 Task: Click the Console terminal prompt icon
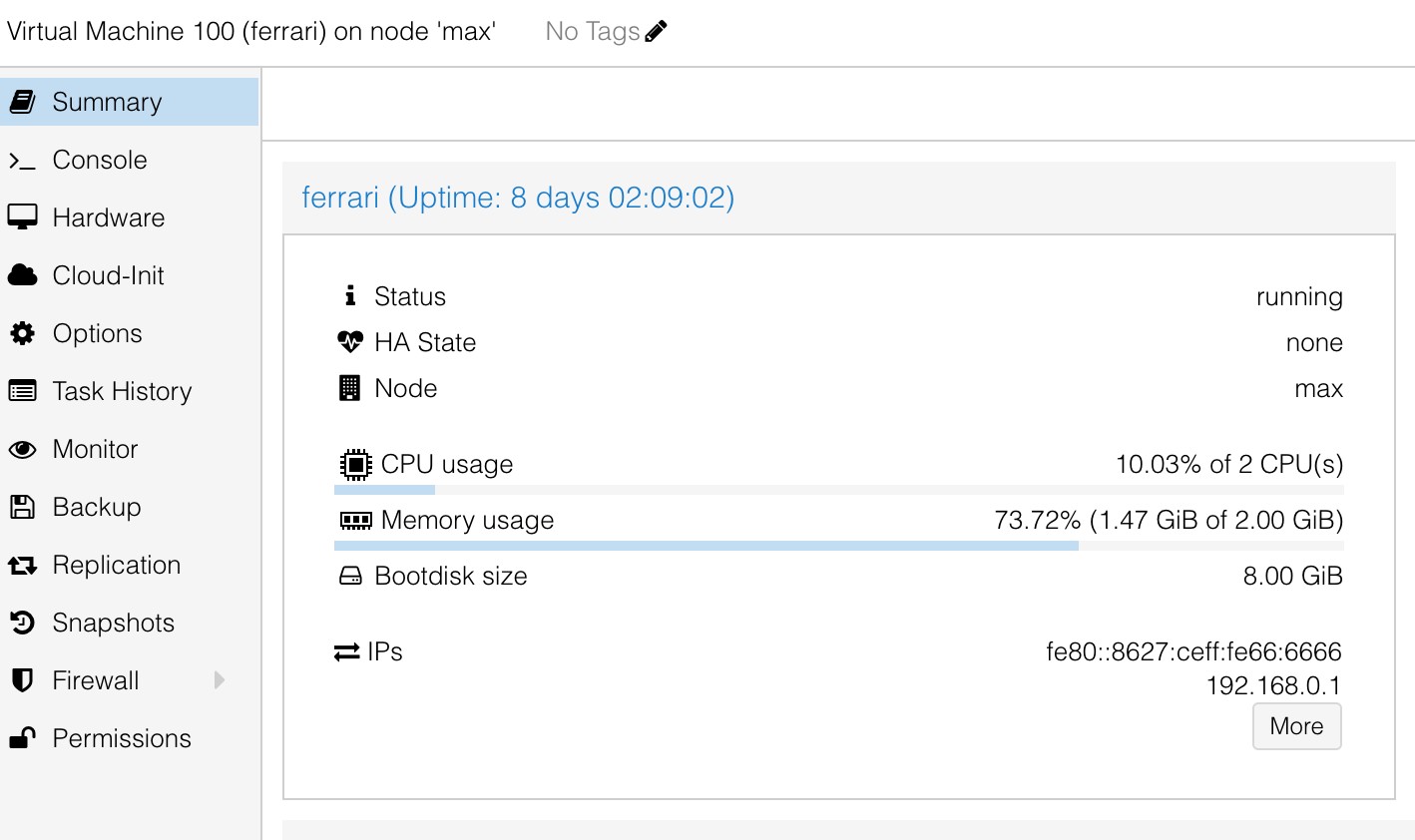point(22,161)
